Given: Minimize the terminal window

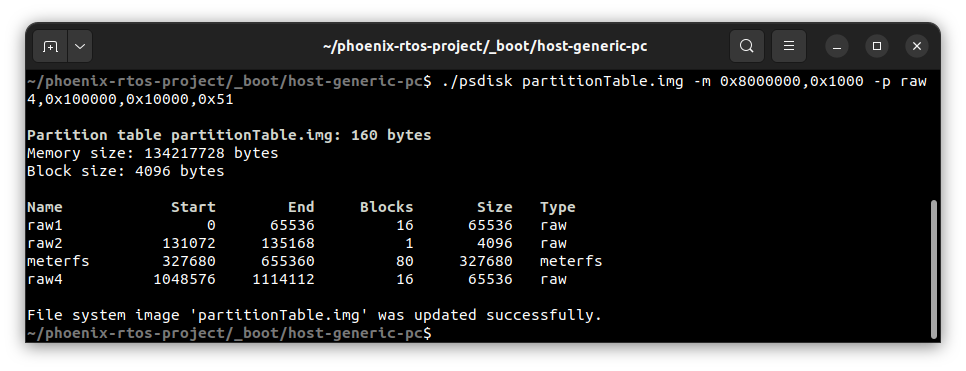Looking at the screenshot, I should point(837,46).
